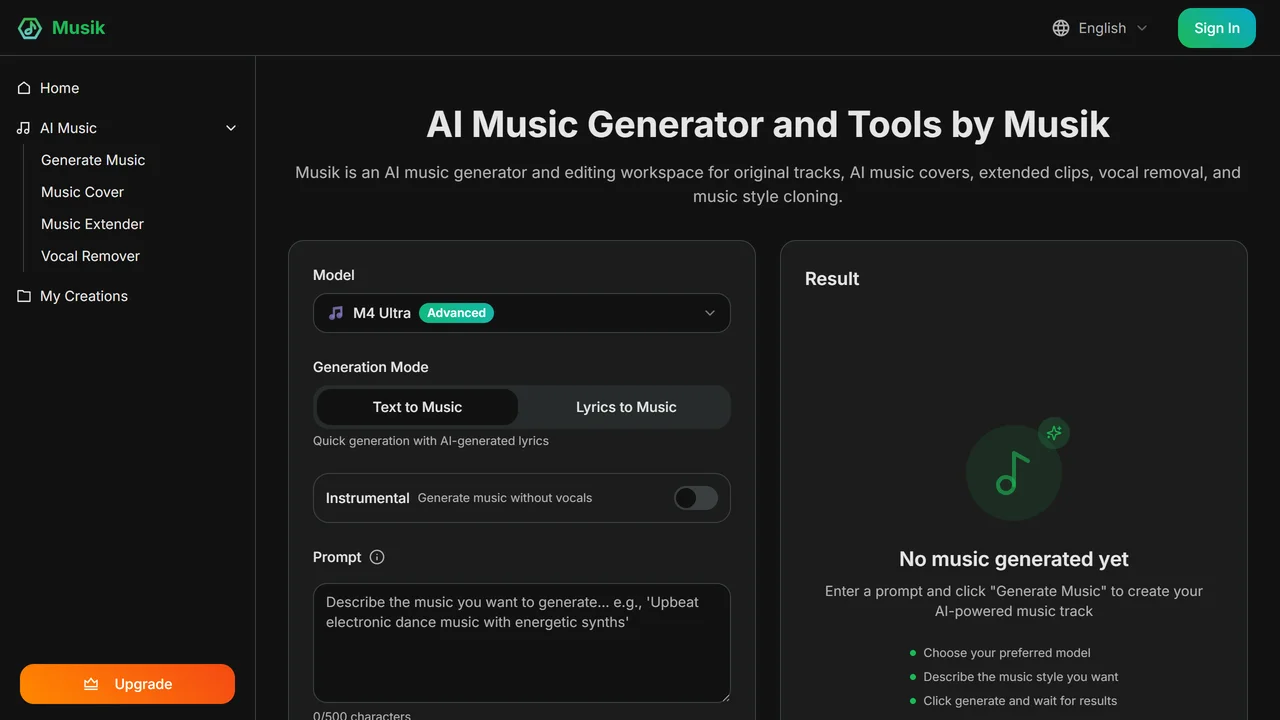
Task: Open the English language dropdown
Action: 1100,28
